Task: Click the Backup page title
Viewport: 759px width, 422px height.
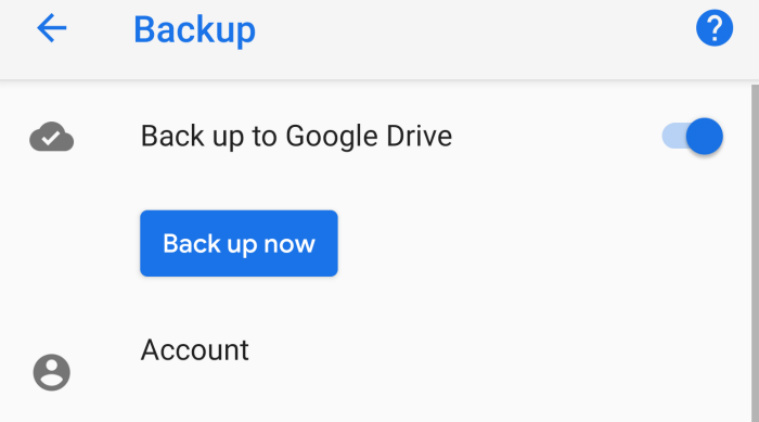Action: click(x=194, y=30)
